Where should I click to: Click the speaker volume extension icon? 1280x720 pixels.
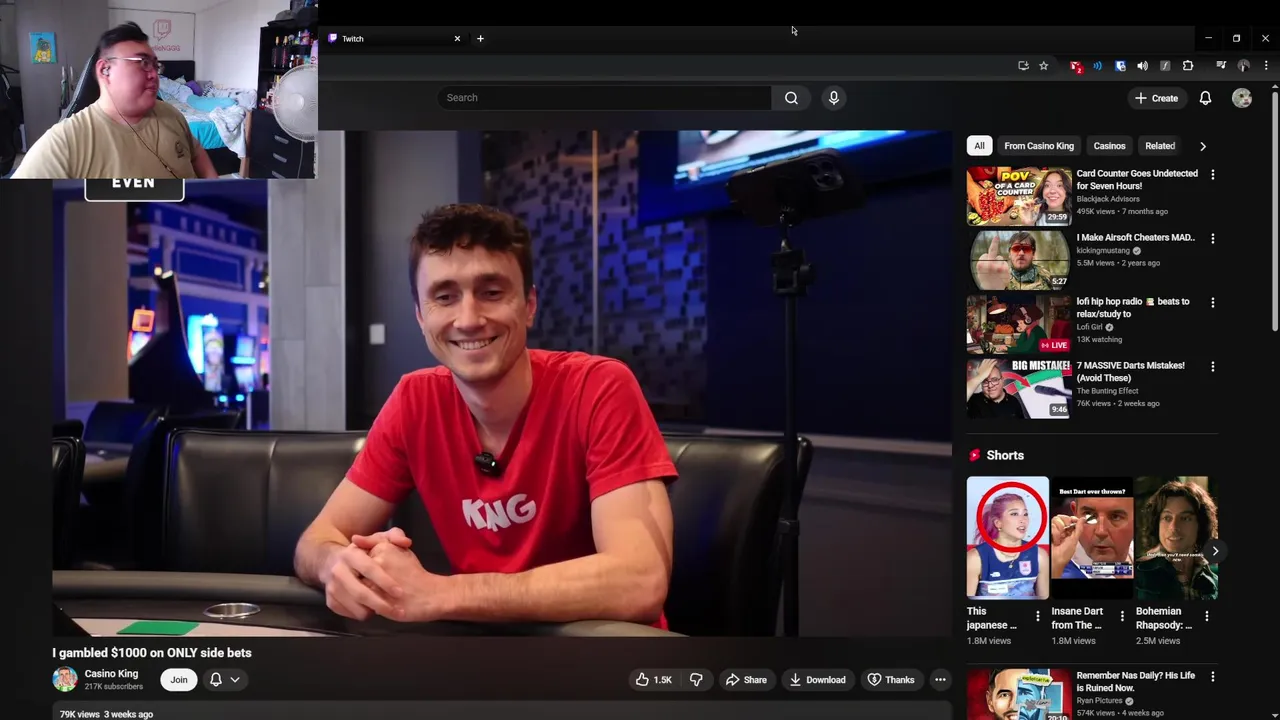click(x=1142, y=66)
